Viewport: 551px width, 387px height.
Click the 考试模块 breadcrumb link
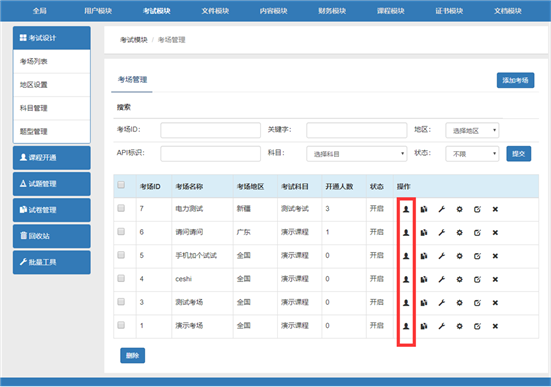[x=134, y=40]
